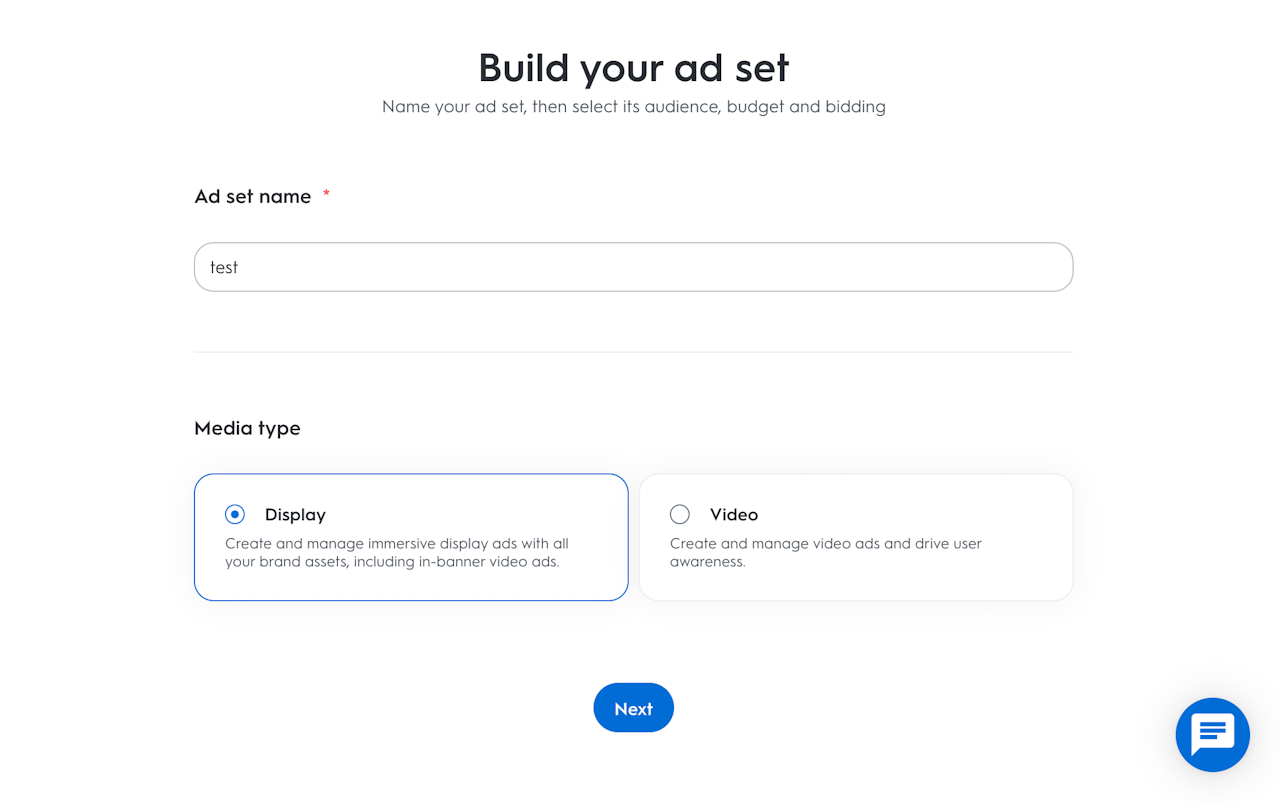The height and width of the screenshot is (802, 1280).
Task: Click the "Build your ad set" heading
Action: click(x=633, y=68)
